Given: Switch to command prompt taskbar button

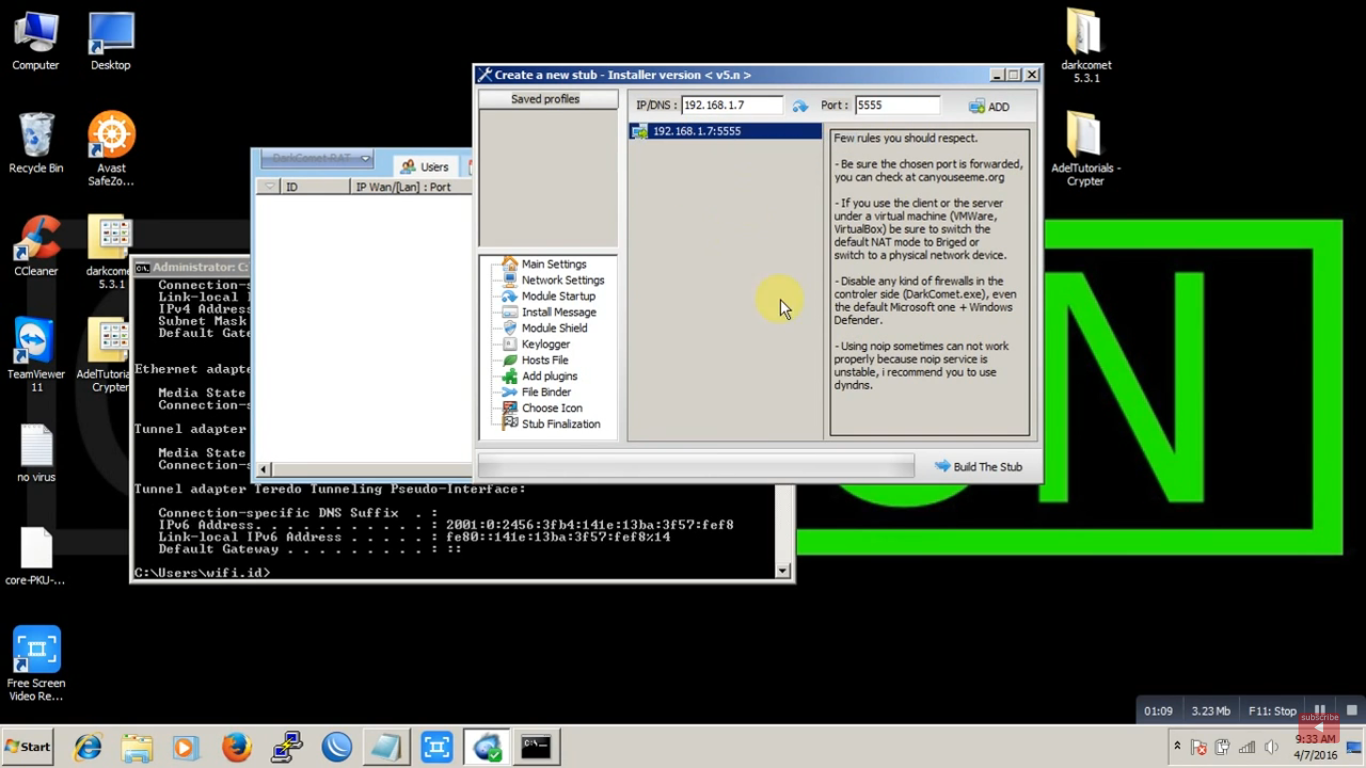Looking at the screenshot, I should [536, 747].
